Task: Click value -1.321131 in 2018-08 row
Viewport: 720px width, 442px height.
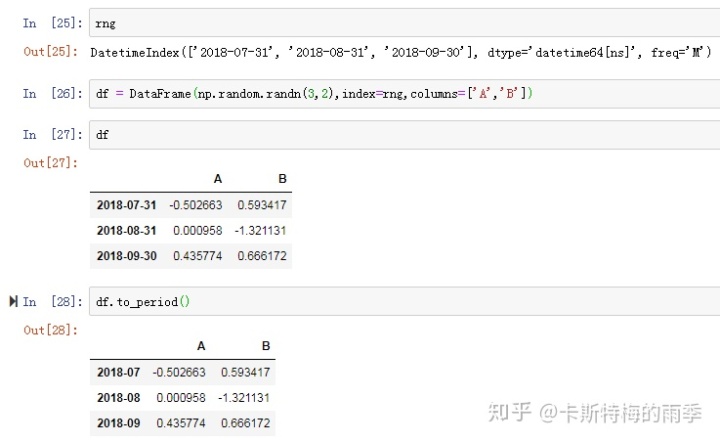Action: pos(244,397)
